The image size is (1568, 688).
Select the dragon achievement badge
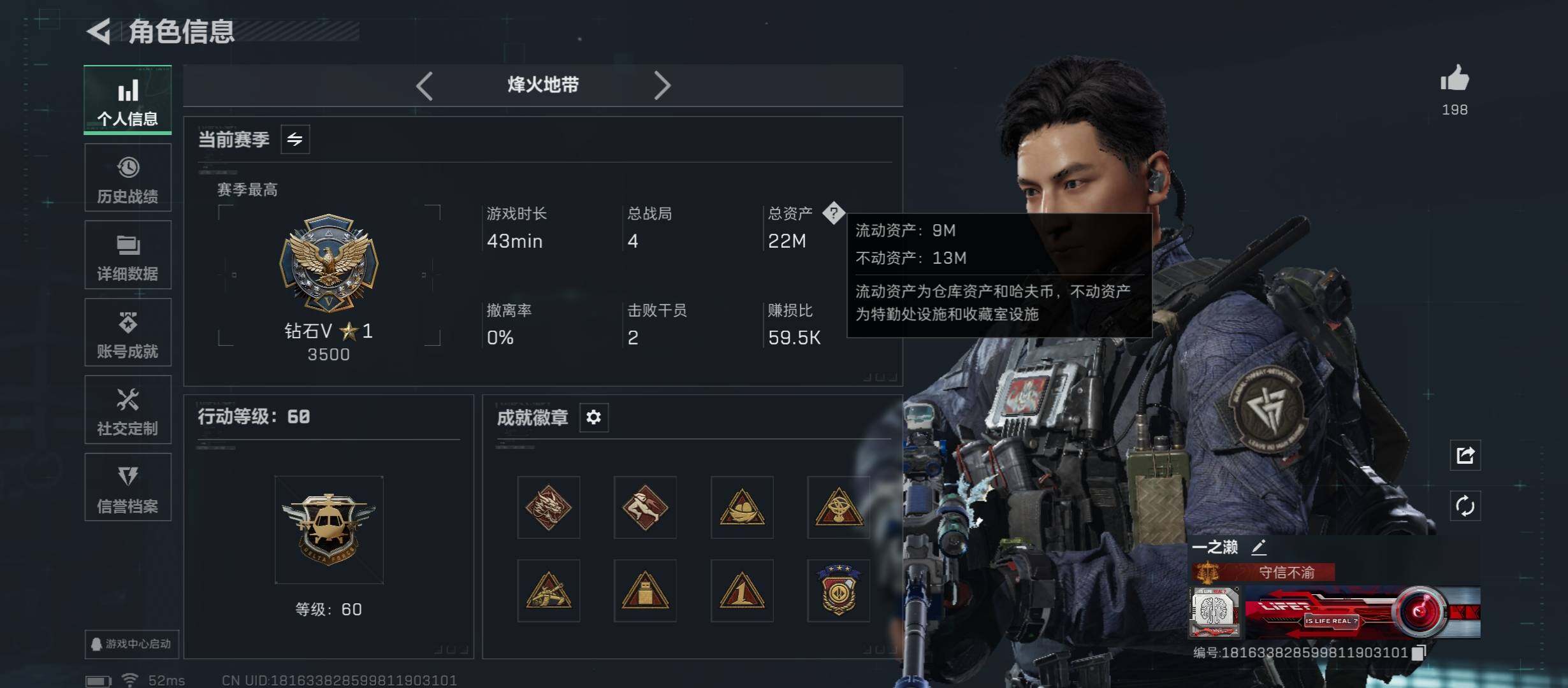click(548, 507)
